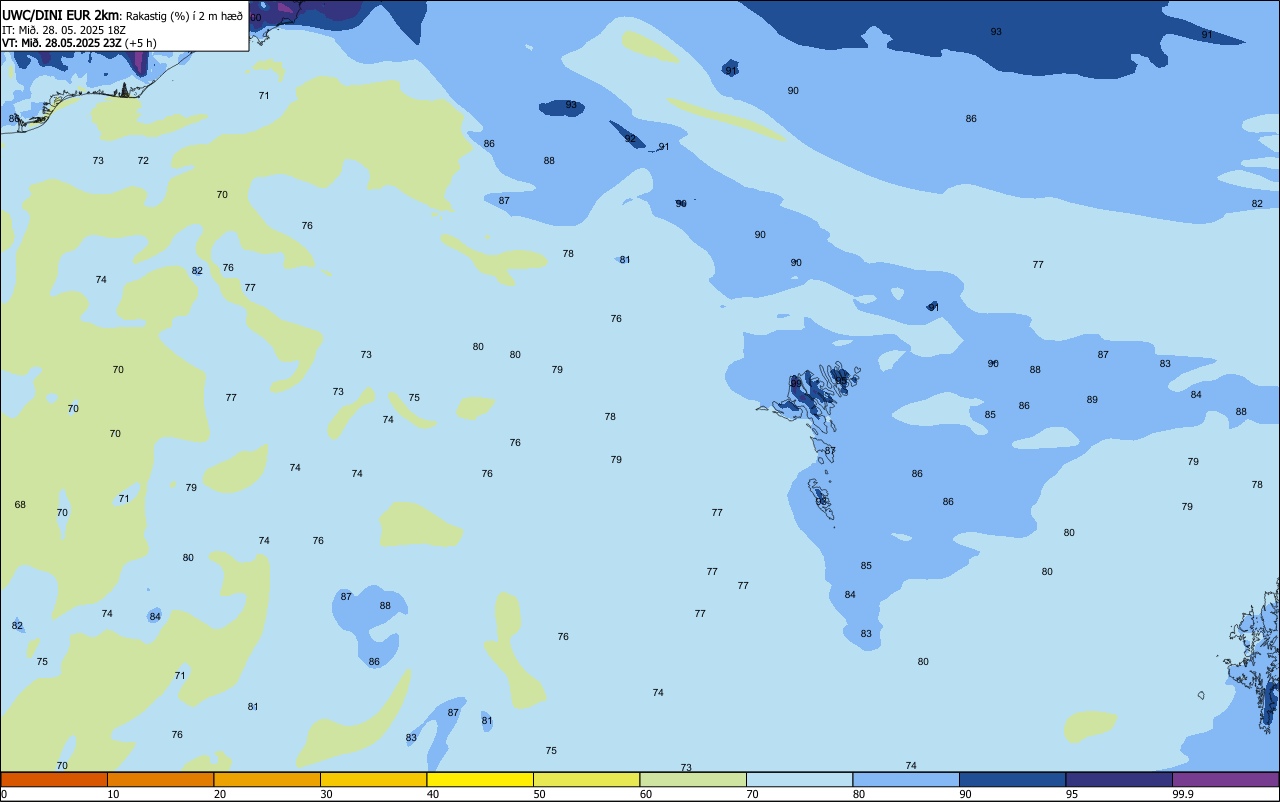
Task: Click the dark orange 0–10 legend segment
Action: (54, 779)
